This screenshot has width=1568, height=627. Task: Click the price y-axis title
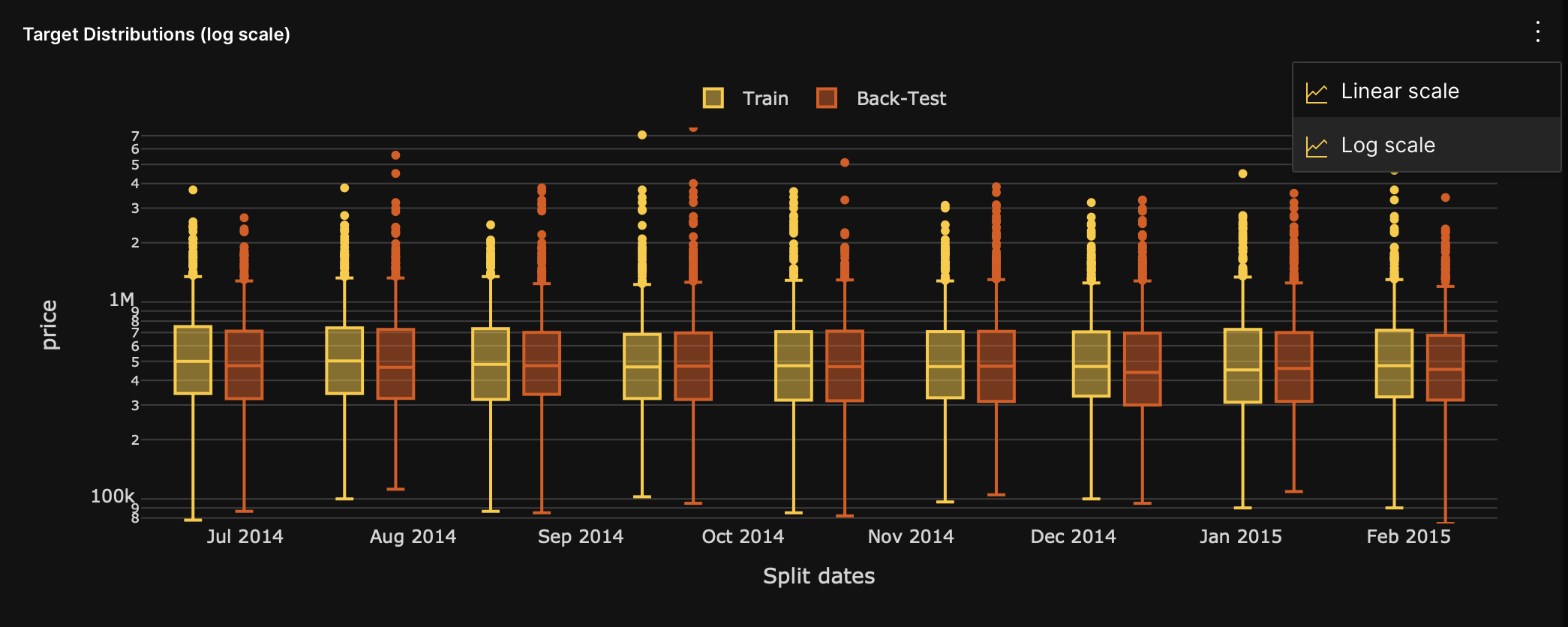click(49, 325)
